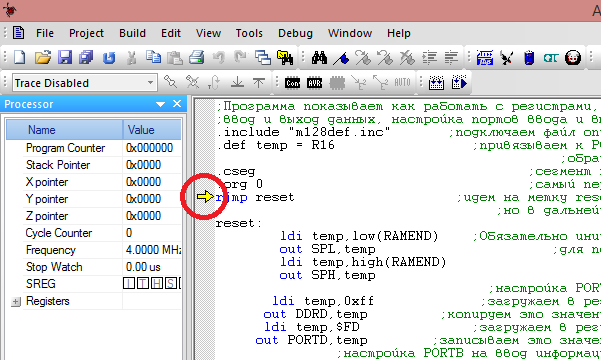Open the Trace Disabled dropdown

tap(151, 82)
